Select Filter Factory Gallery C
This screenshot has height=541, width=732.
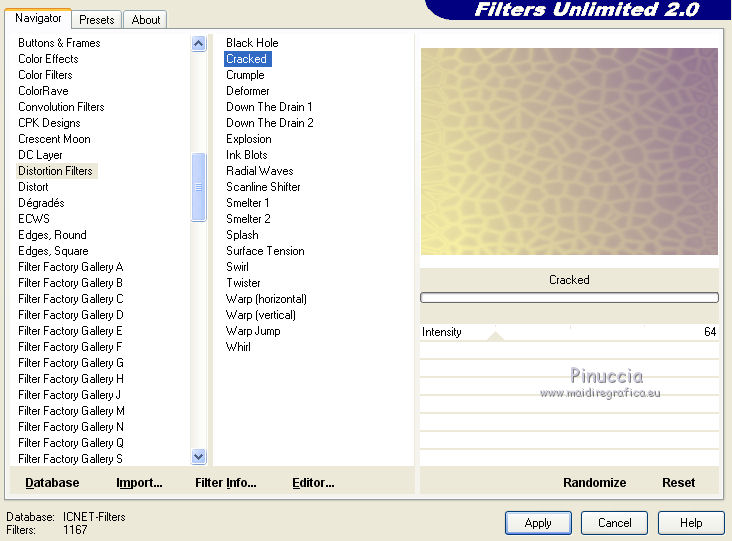point(70,299)
